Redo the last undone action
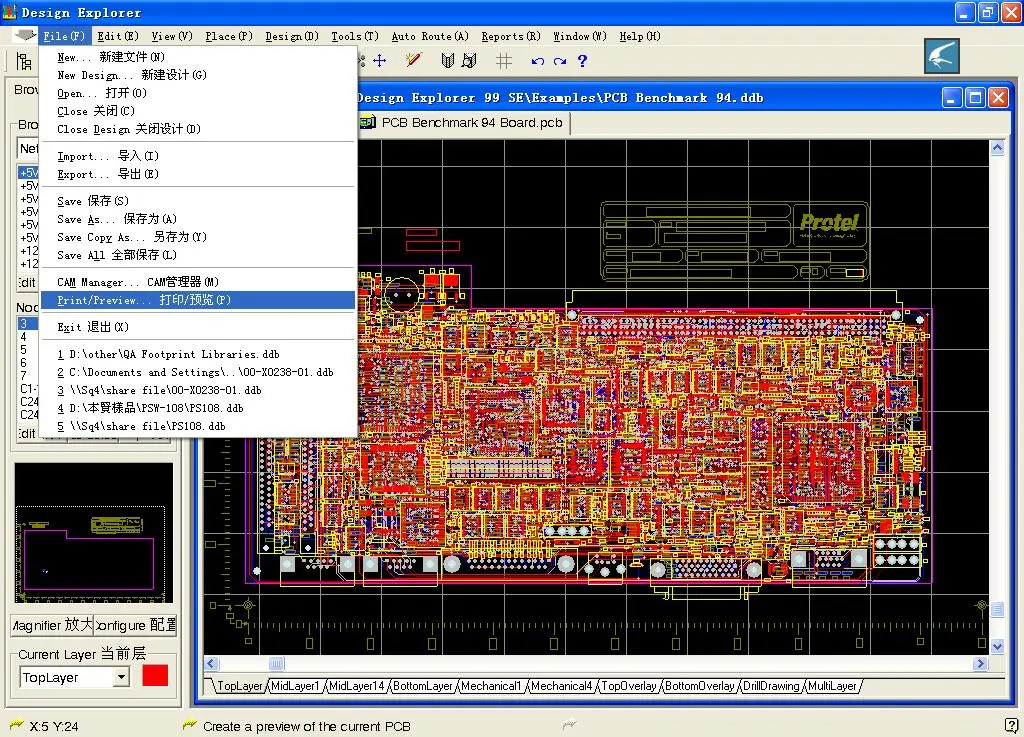1024x737 pixels. click(560, 61)
